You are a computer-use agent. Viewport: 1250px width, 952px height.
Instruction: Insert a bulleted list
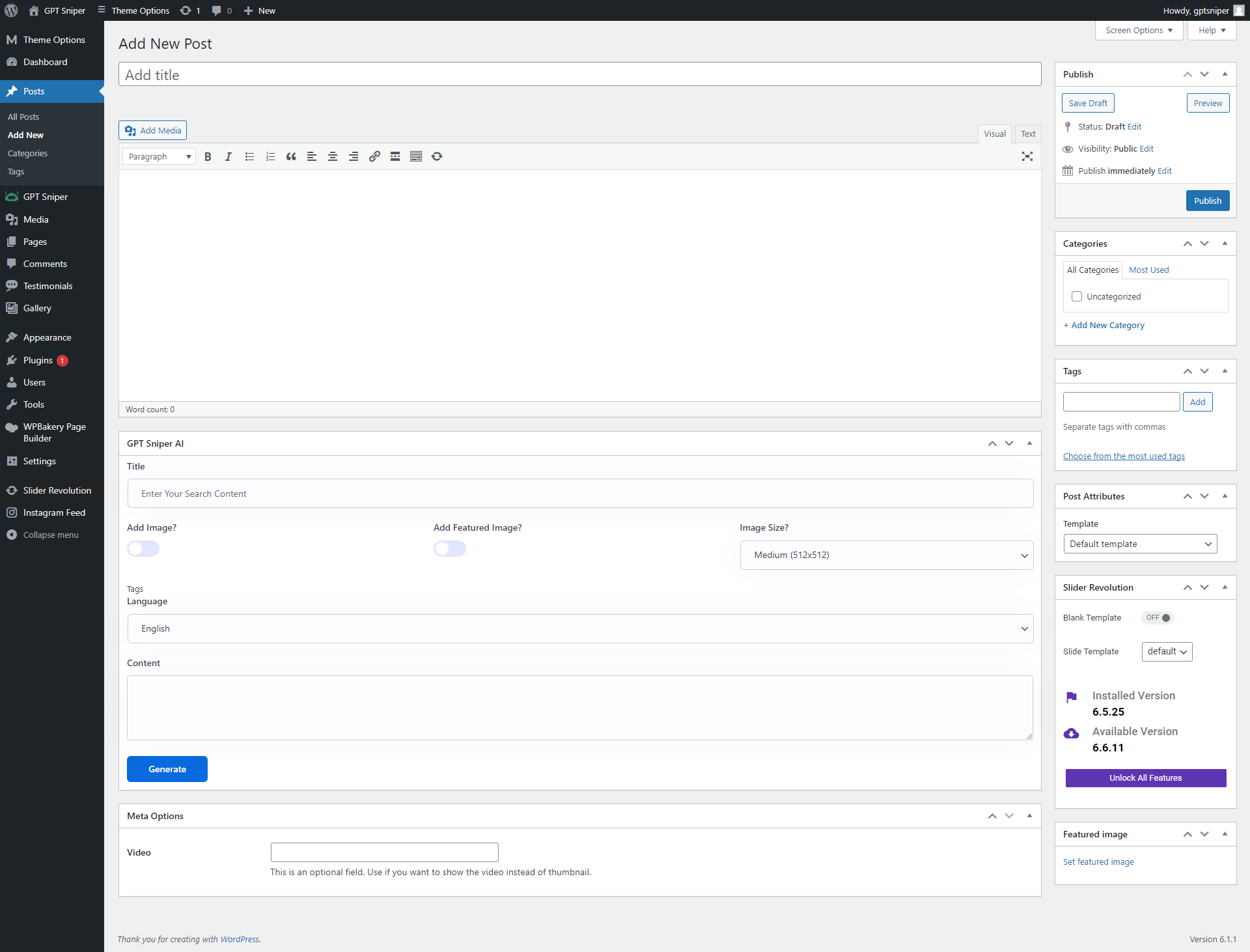(249, 156)
